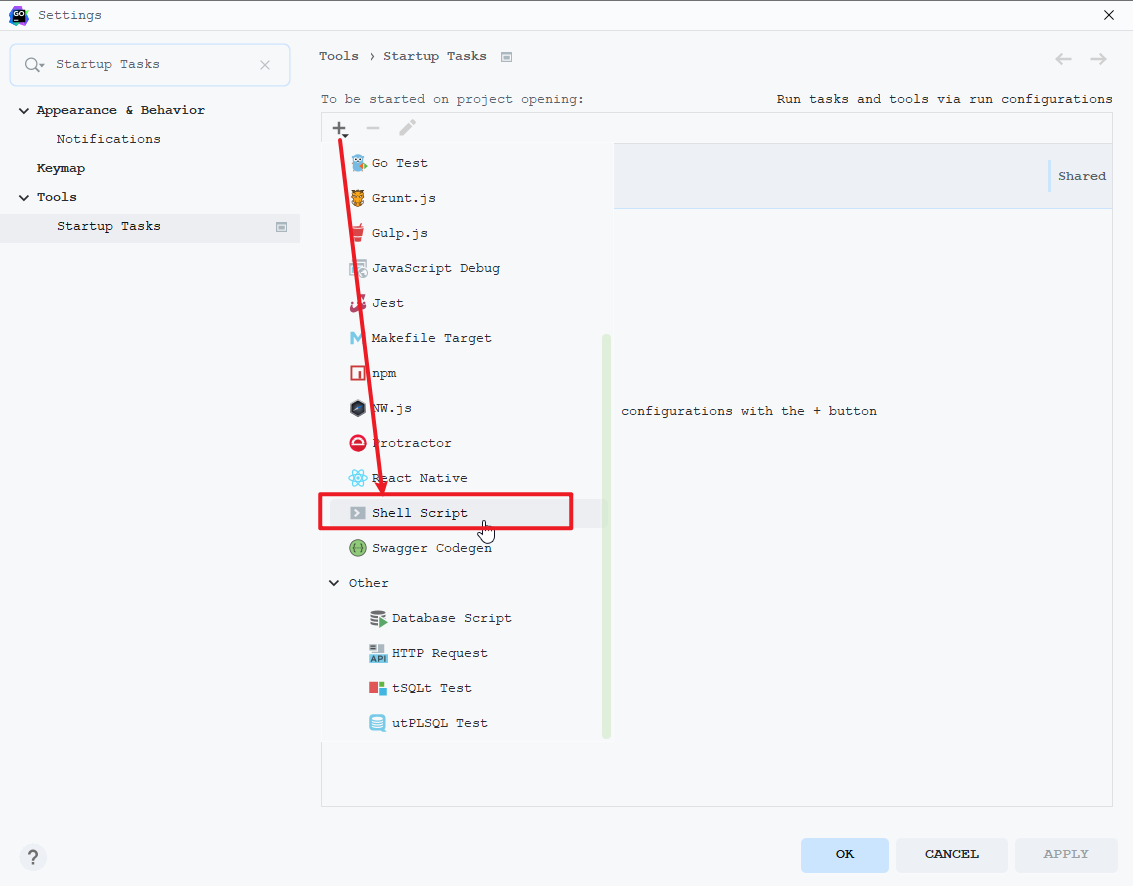Image resolution: width=1133 pixels, height=886 pixels.
Task: Click the popup list scrollbar
Action: pos(606,536)
